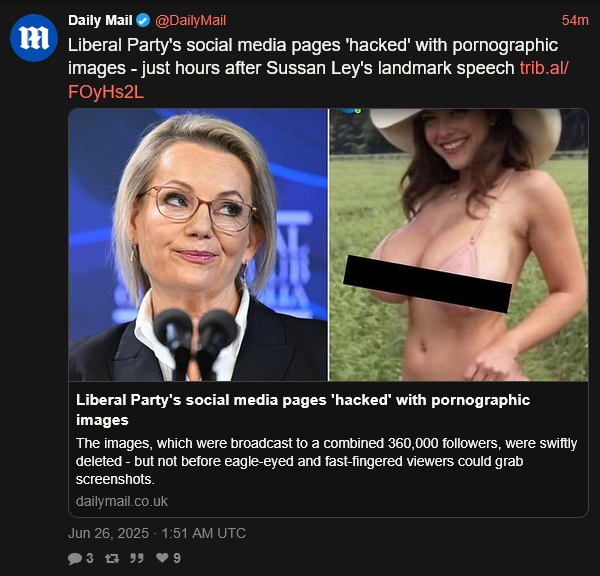
Task: Click the like count number 9
Action: click(177, 558)
